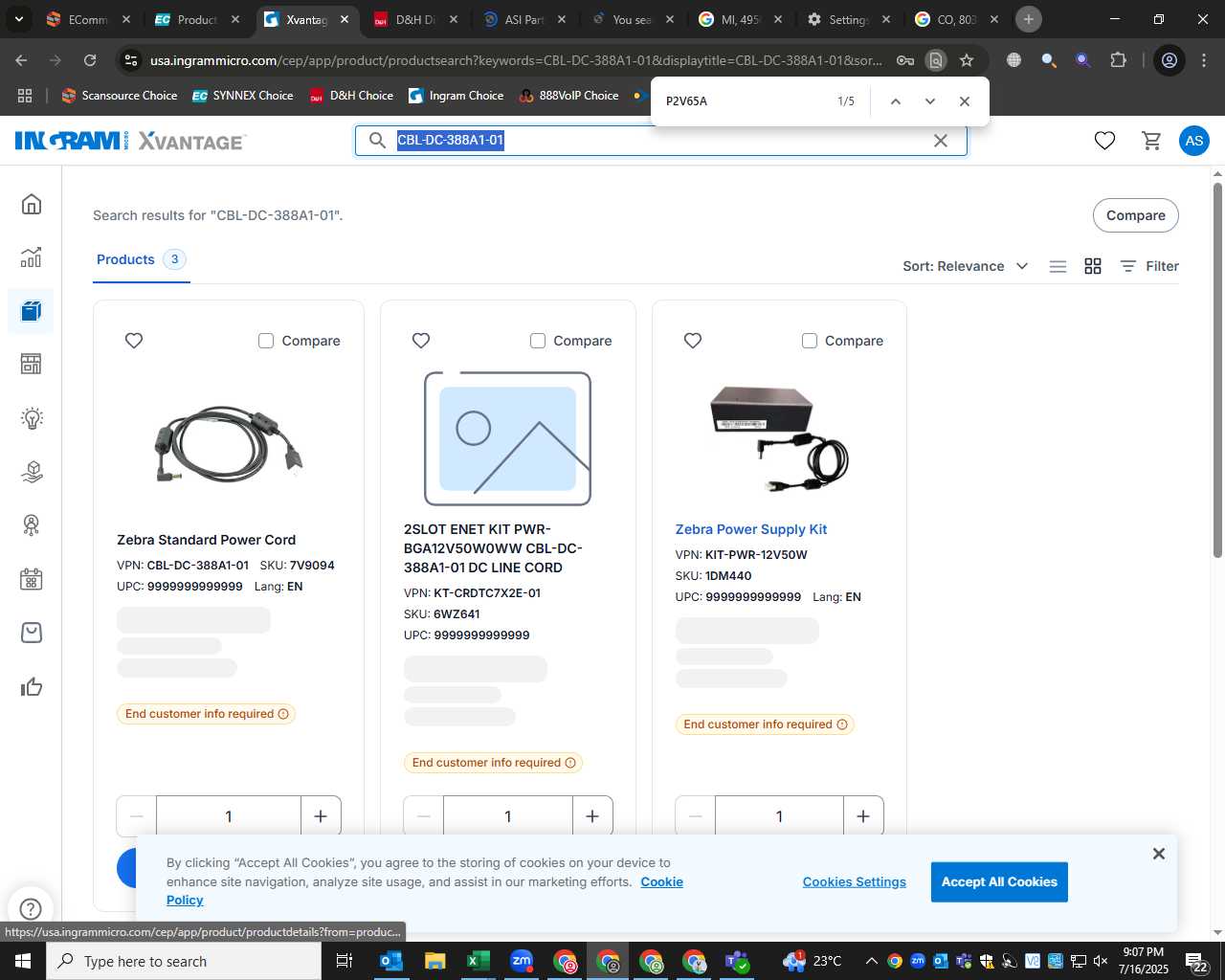Open the shopping bag sidebar icon

[32, 633]
